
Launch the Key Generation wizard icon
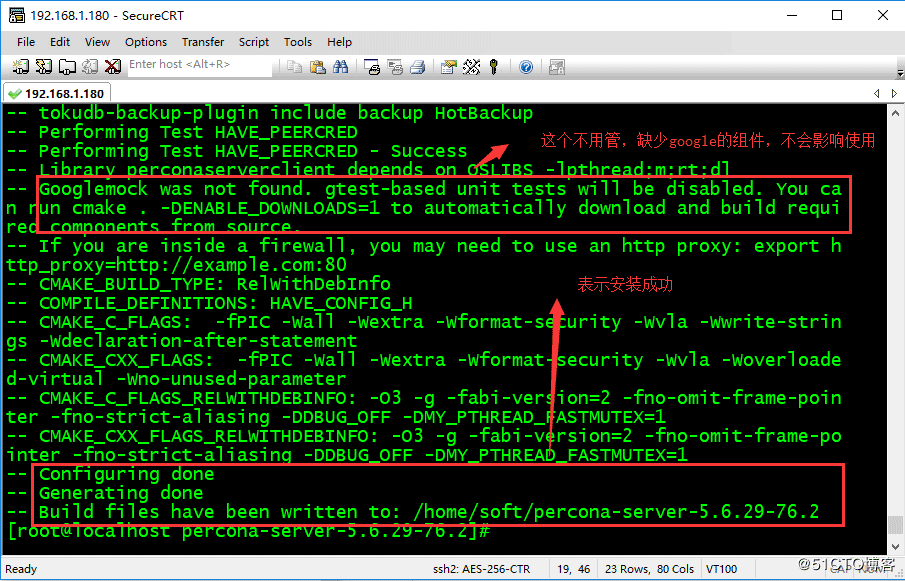(x=470, y=67)
